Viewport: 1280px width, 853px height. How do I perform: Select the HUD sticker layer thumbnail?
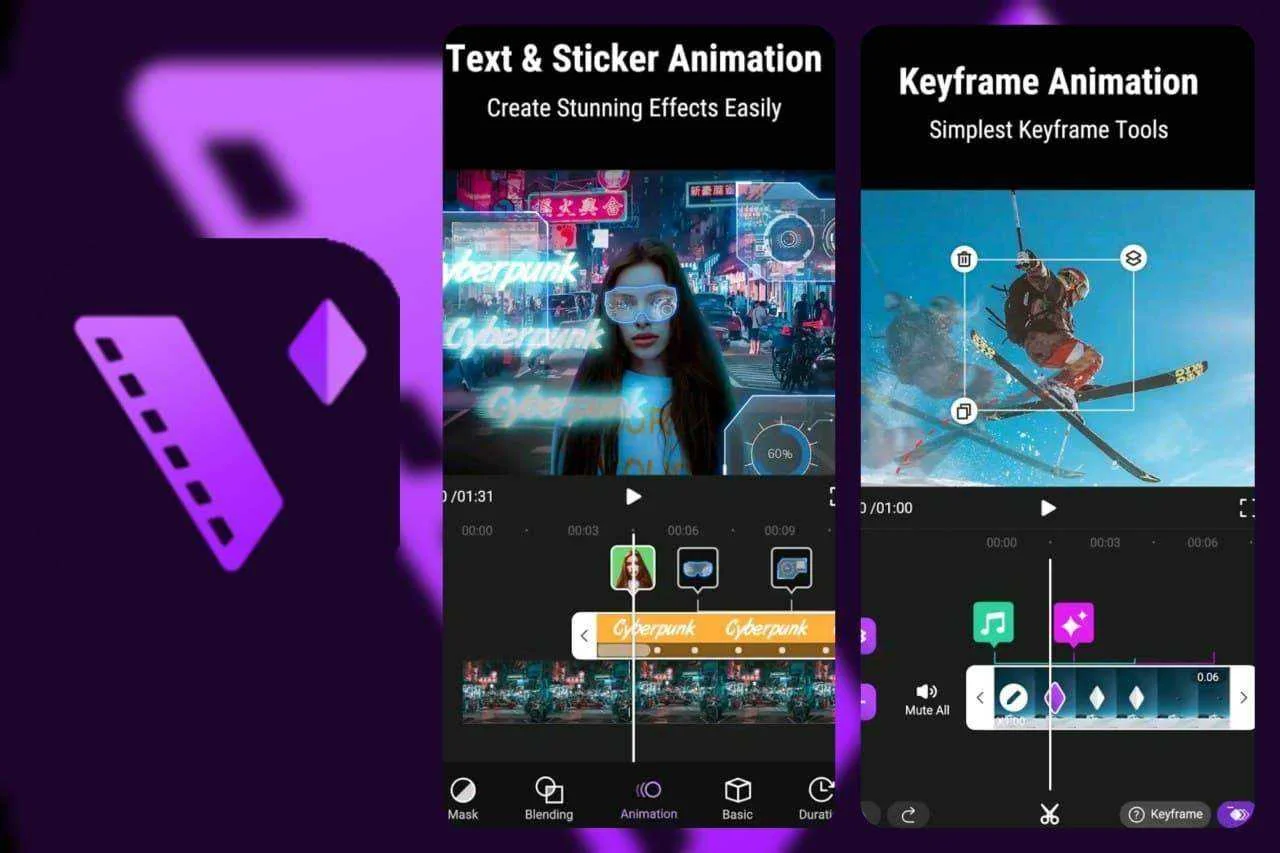tap(791, 568)
